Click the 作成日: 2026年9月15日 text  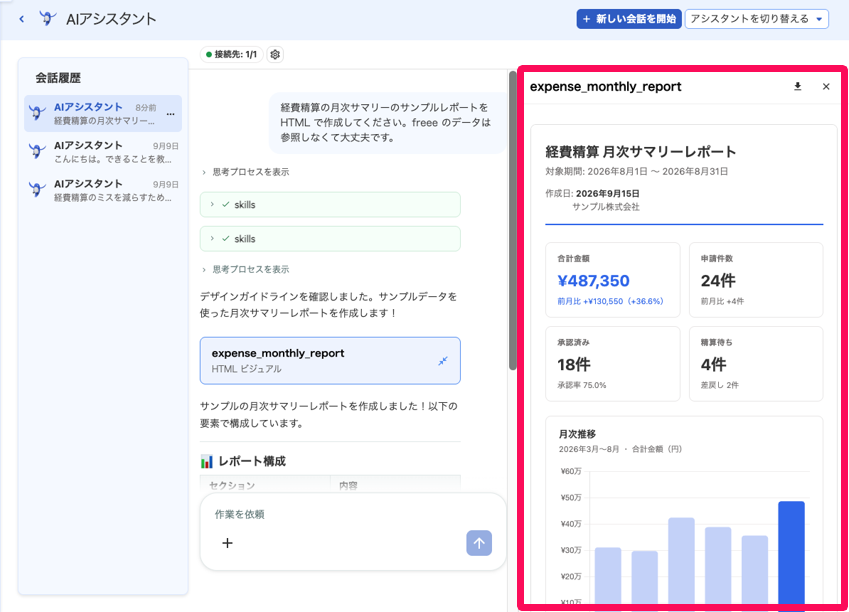click(x=592, y=193)
